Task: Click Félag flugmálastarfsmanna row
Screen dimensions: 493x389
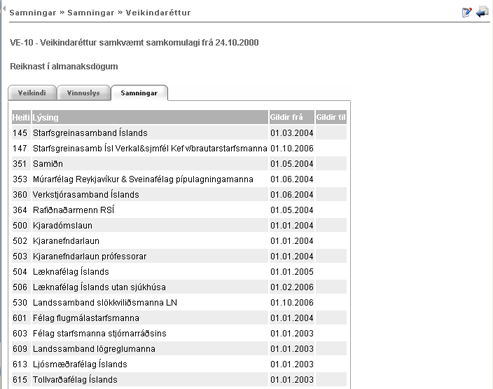Action: pyautogui.click(x=179, y=318)
